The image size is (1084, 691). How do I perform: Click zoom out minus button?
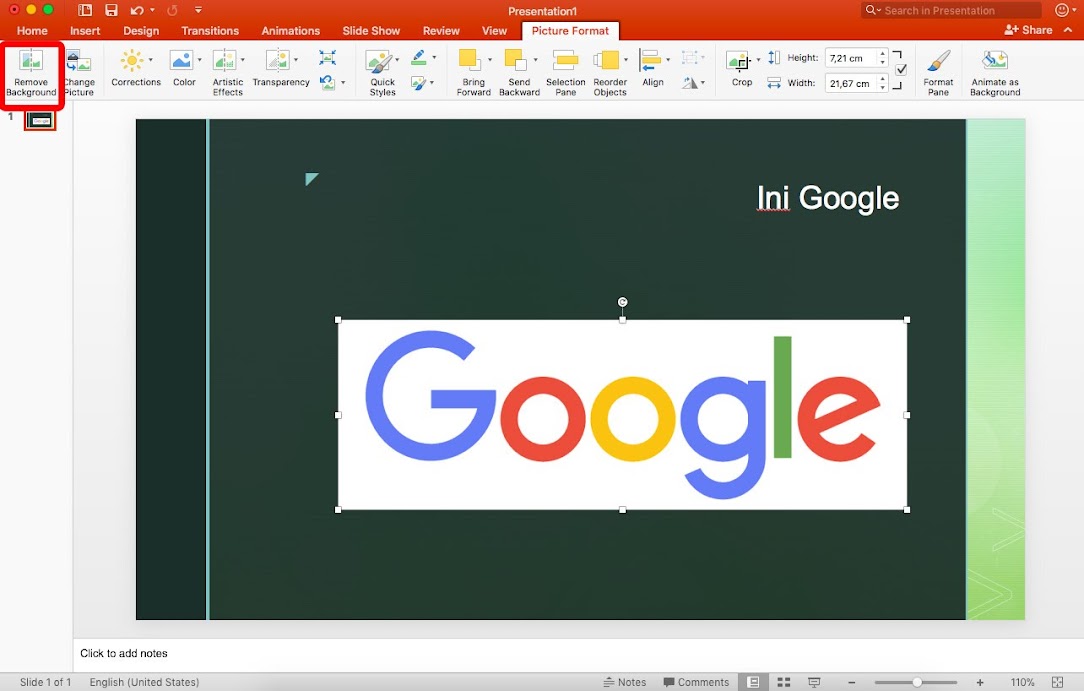click(852, 682)
